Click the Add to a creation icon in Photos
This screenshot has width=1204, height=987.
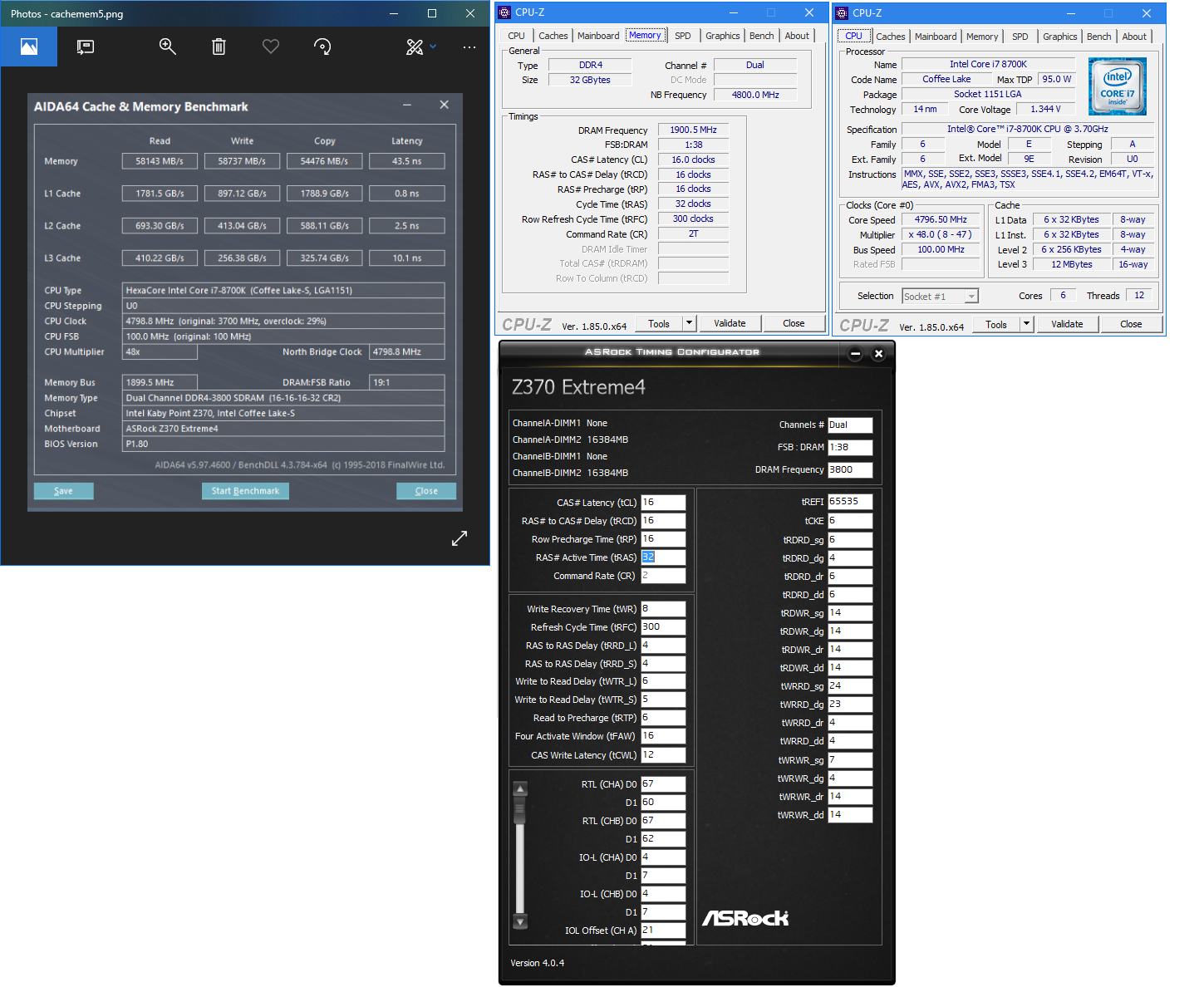(x=86, y=47)
